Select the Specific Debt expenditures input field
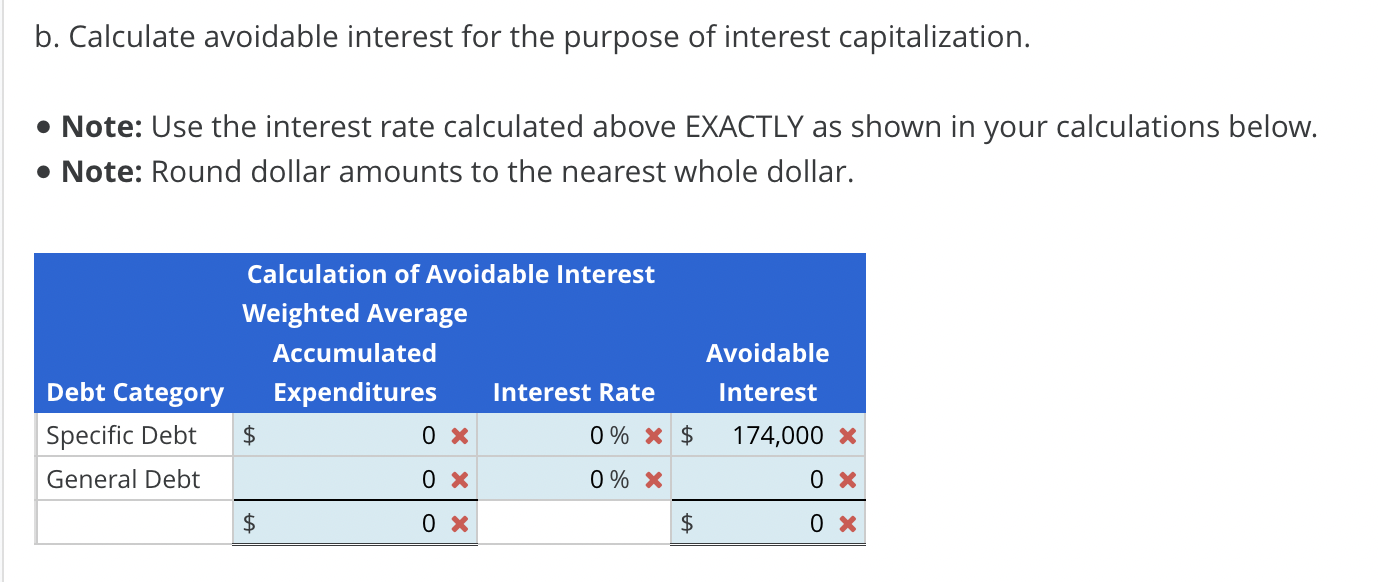Viewport: 1378px width, 582px height. 370,435
